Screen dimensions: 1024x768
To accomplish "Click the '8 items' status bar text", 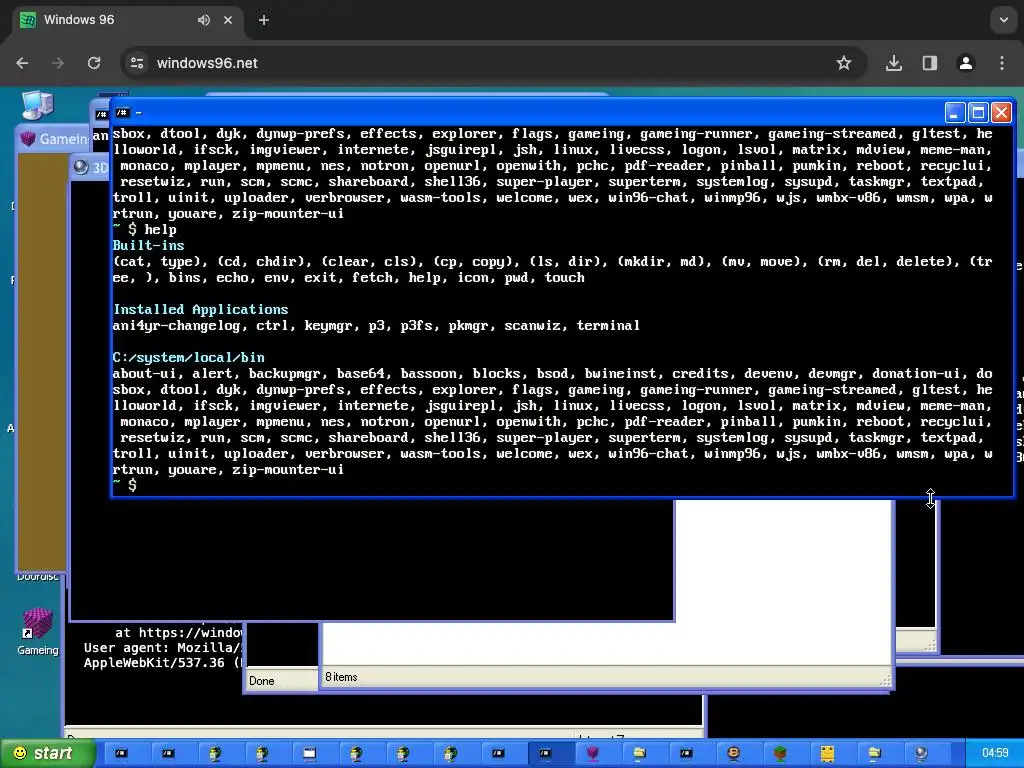I will pyautogui.click(x=342, y=677).
